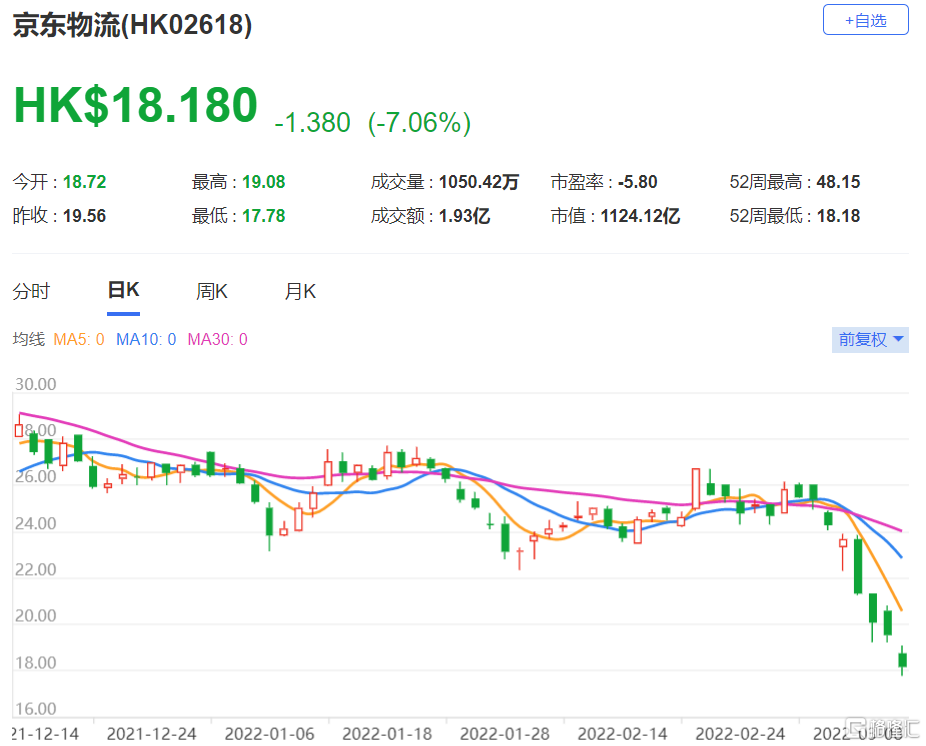Click the 20.00 y-axis label

35,616
